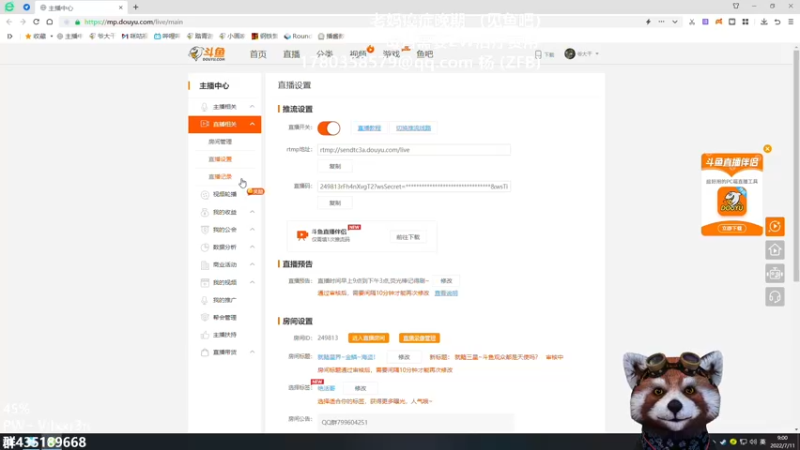Image resolution: width=800 pixels, height=450 pixels.
Task: Click the home icon on right toolbar
Action: (775, 250)
